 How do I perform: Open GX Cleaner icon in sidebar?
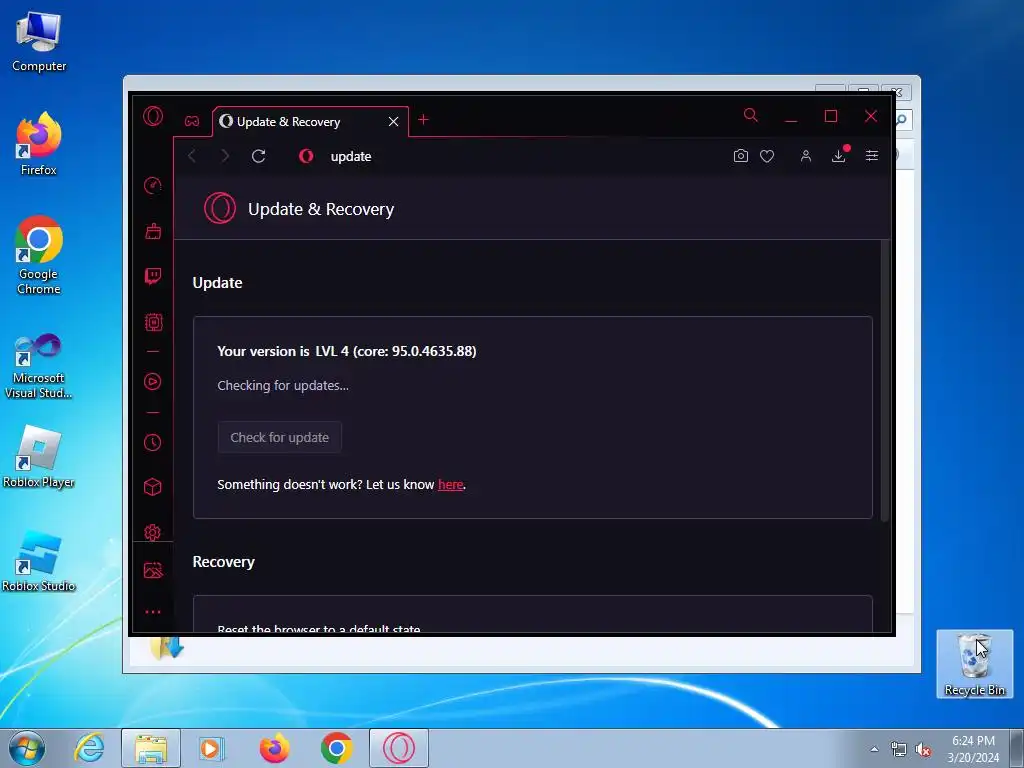point(153,231)
